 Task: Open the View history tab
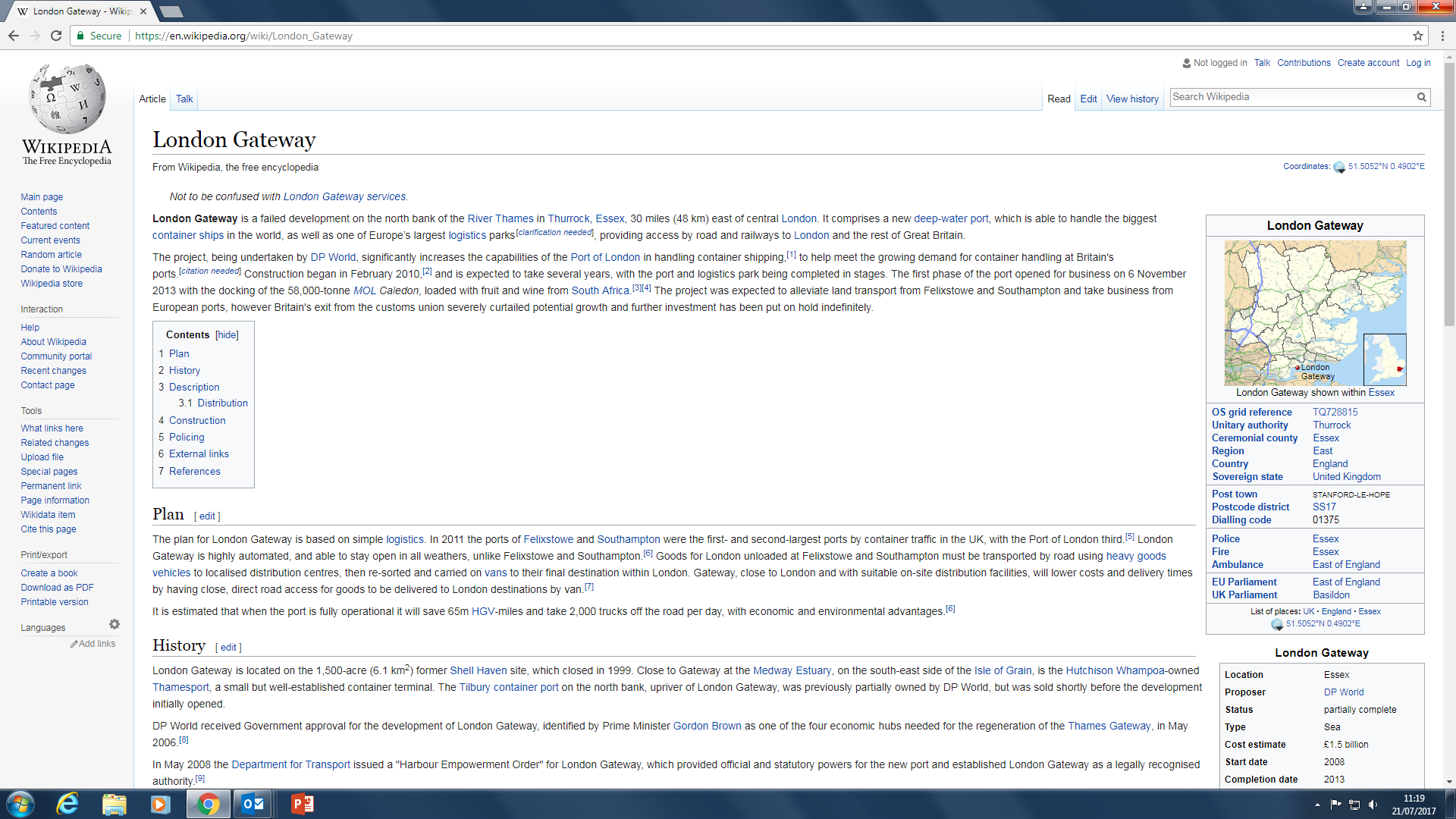[1132, 99]
